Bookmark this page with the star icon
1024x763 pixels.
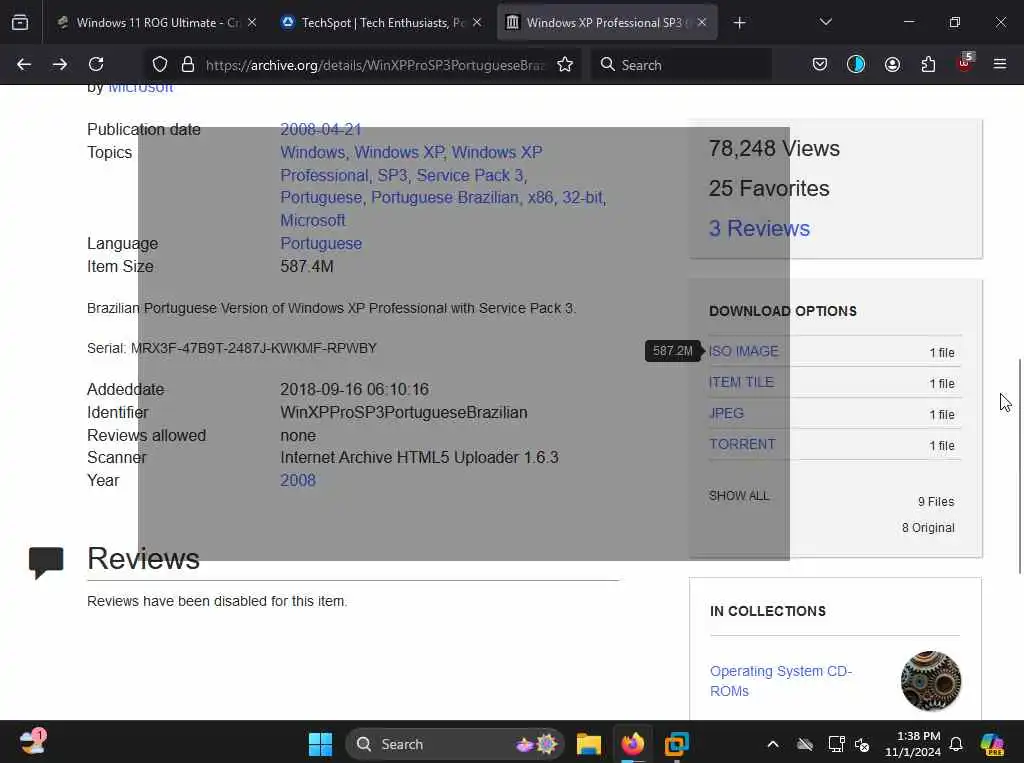(x=565, y=65)
